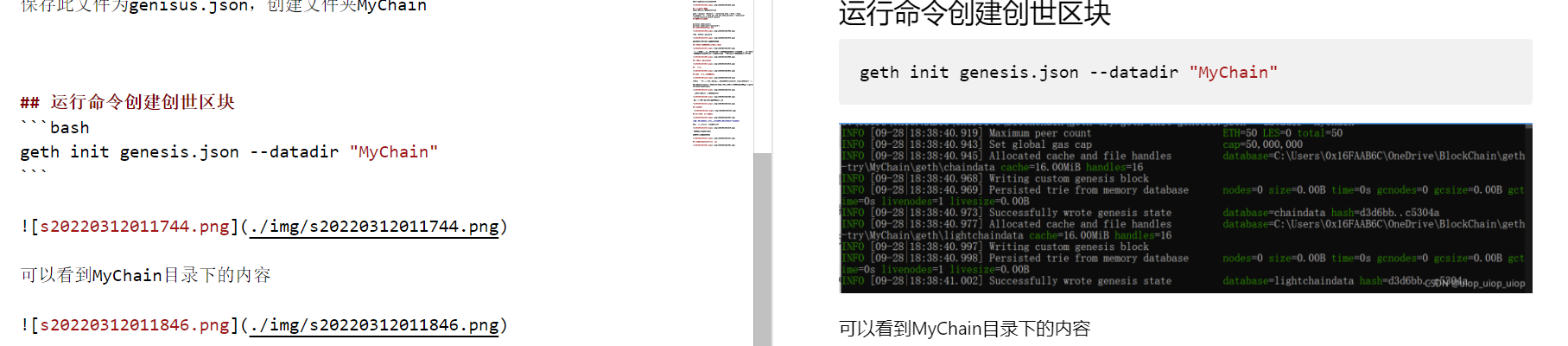
Task: Click the red "MyChain" string in the preview code block
Action: coord(1233,73)
